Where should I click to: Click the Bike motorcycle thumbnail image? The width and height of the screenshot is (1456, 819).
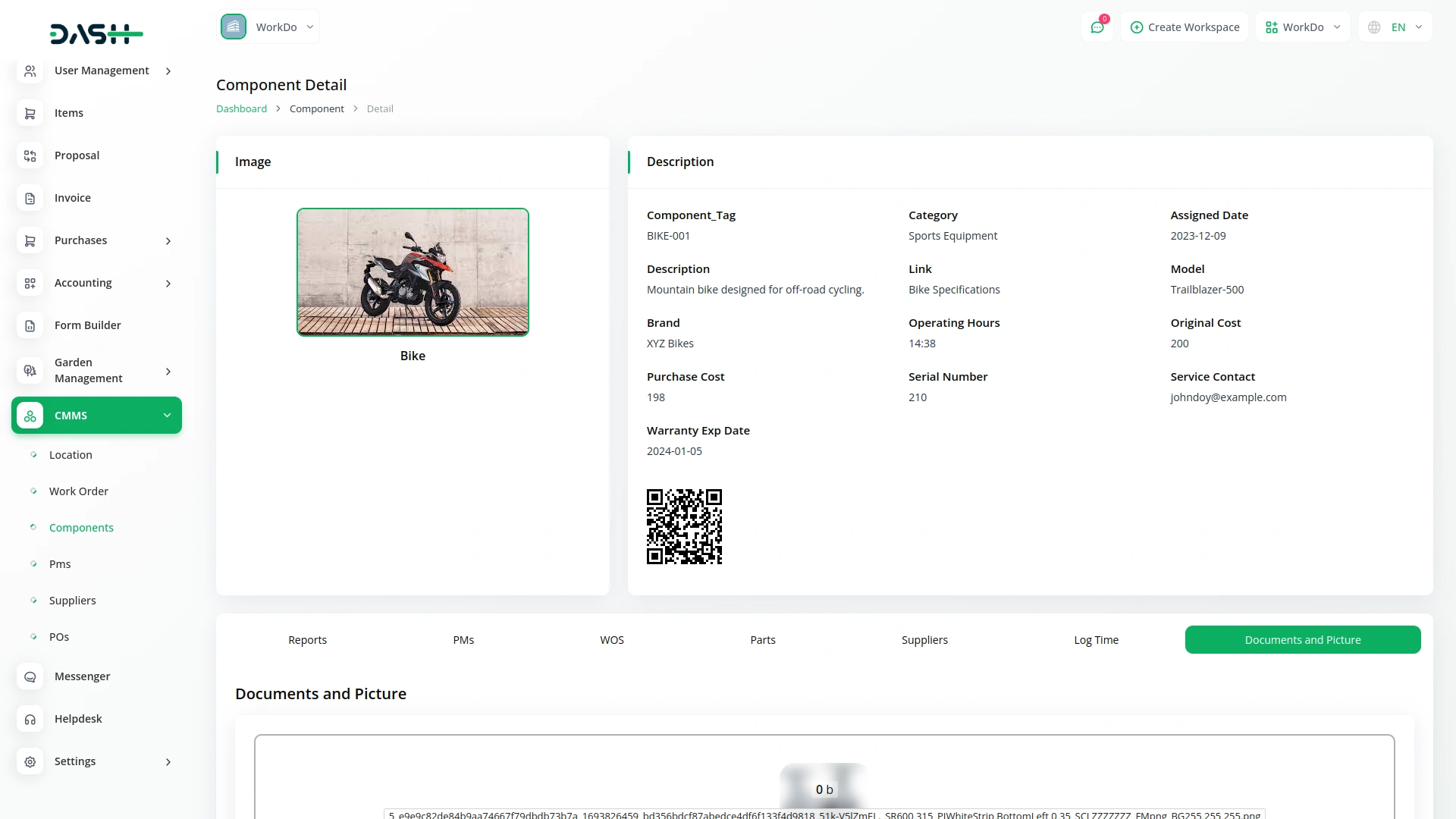tap(413, 272)
